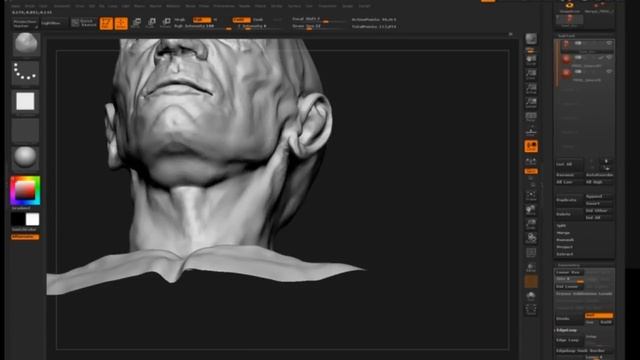
Task: Toggle the Floor grid icon
Action: click(531, 131)
